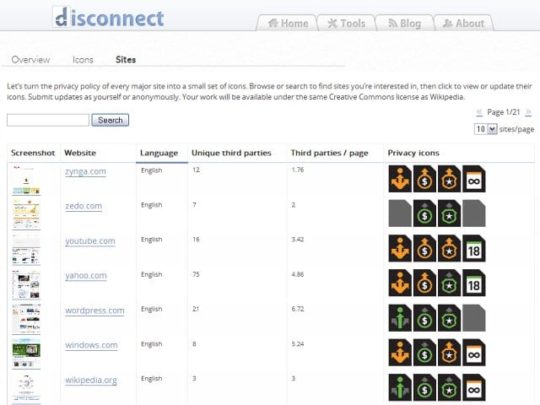Open the youtube.com link
The image size is (540, 405).
pyautogui.click(x=90, y=241)
